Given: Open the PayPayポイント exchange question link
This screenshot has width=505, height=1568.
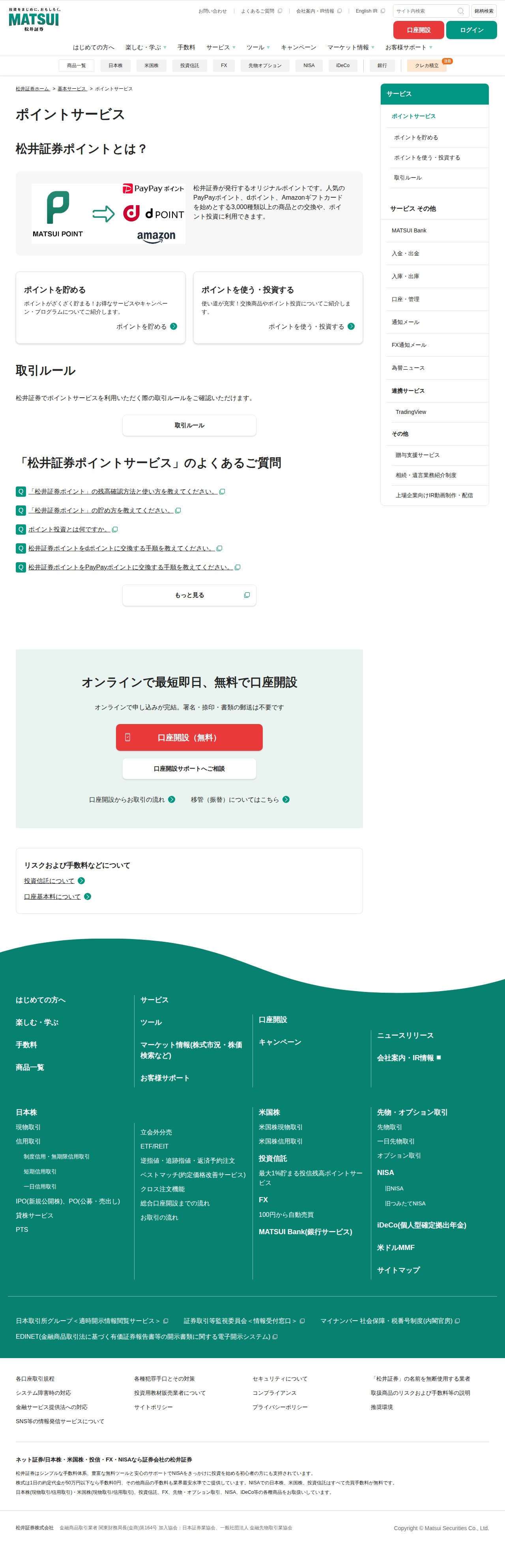Looking at the screenshot, I should tap(130, 567).
